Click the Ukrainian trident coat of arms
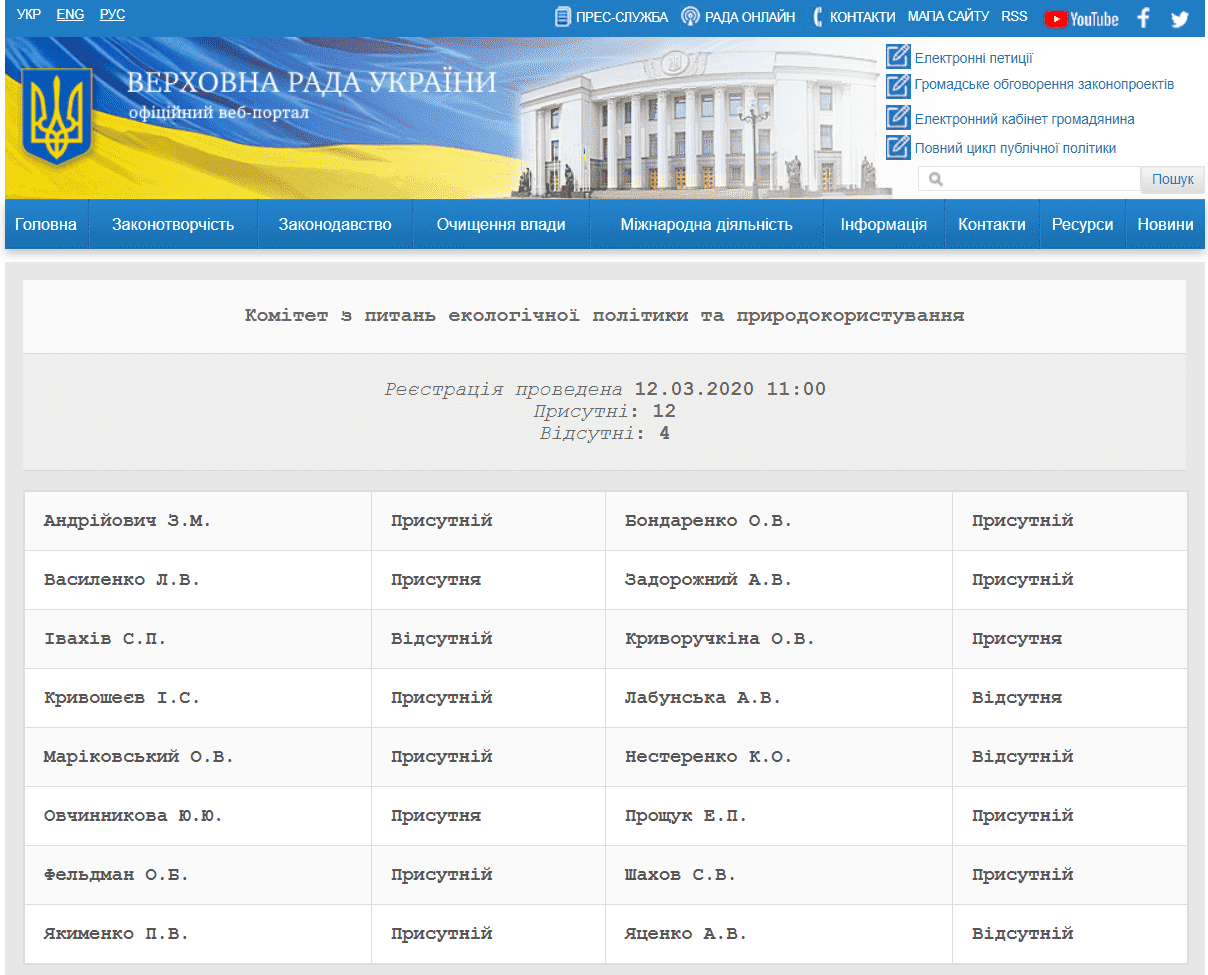This screenshot has width=1208, height=975. point(57,115)
